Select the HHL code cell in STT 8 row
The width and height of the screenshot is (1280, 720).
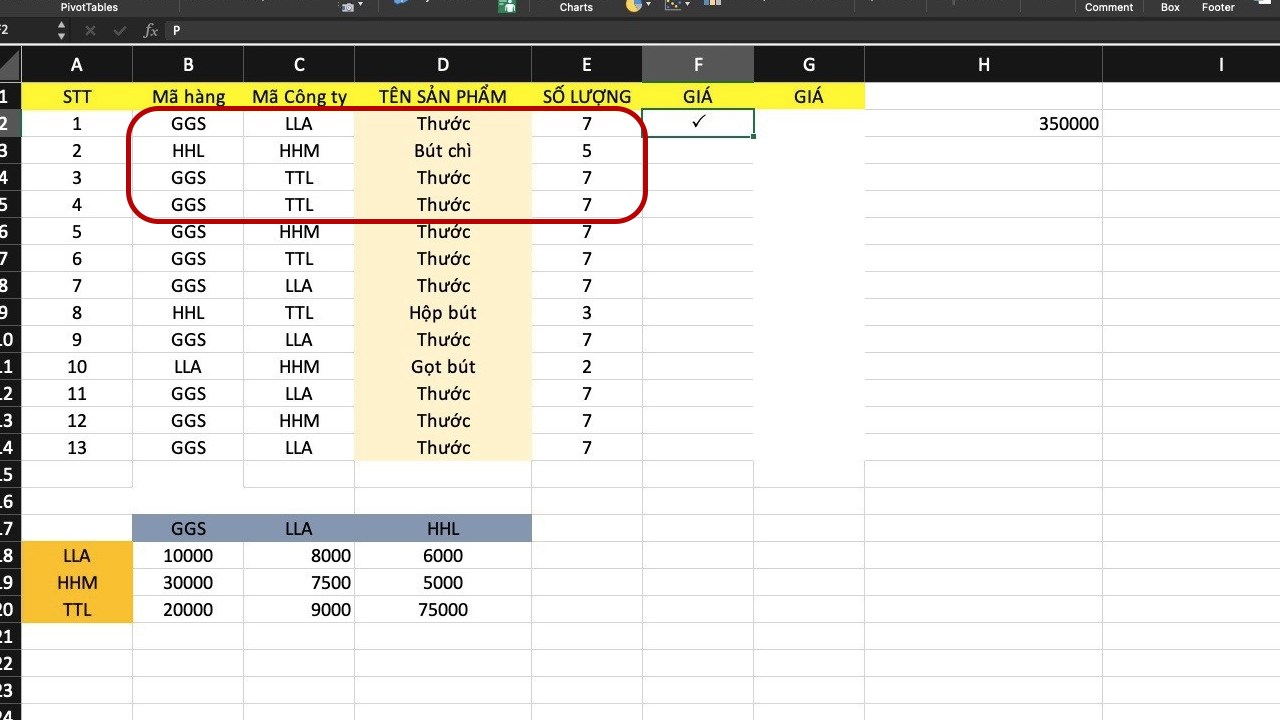[188, 313]
